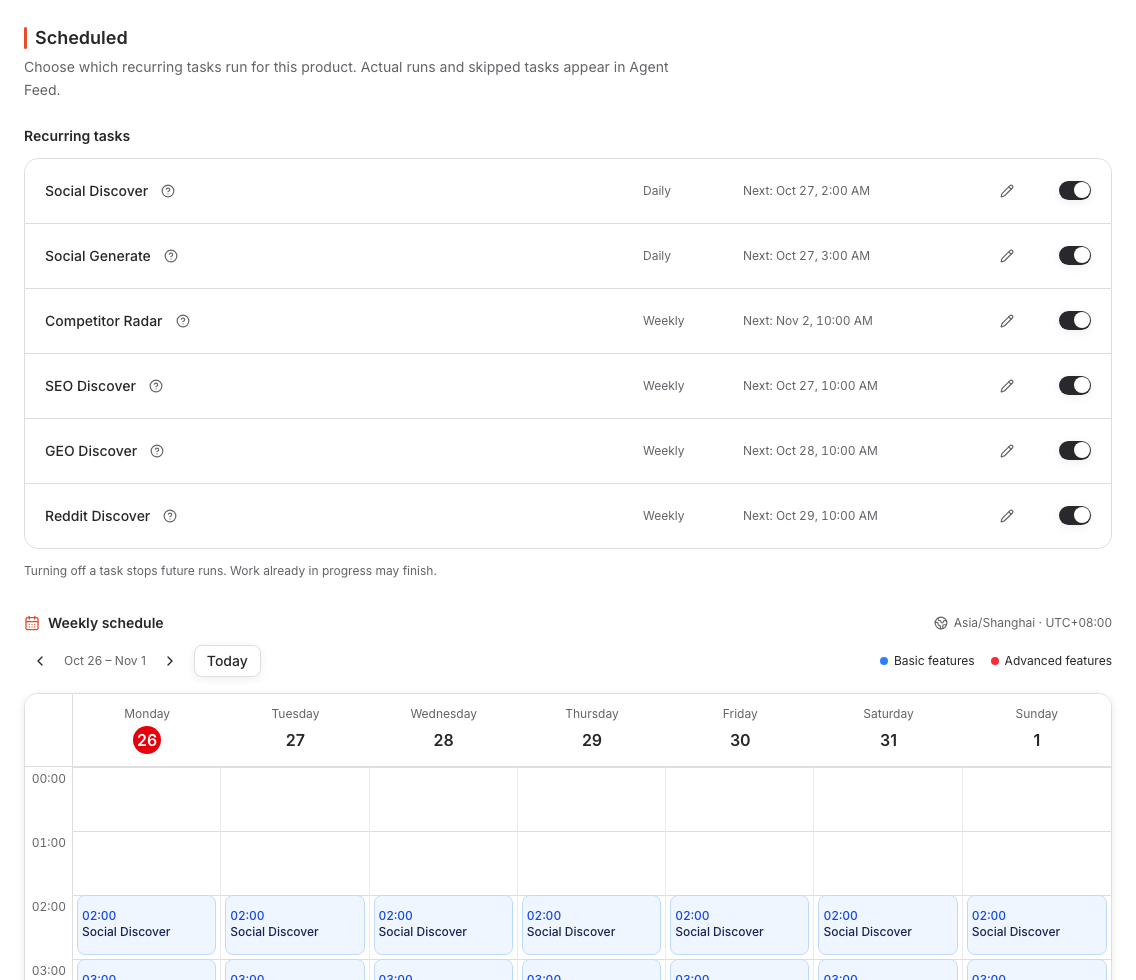Select Wednesday 28 column header
This screenshot has height=980, width=1136.
click(443, 730)
